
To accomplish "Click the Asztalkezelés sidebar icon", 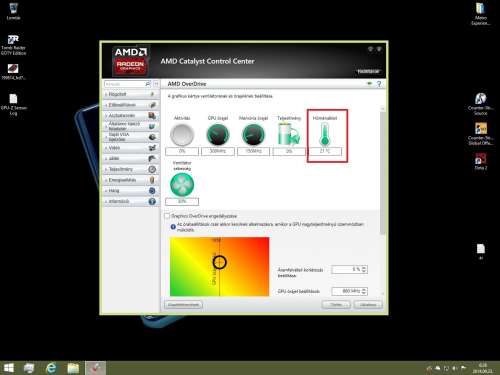I will click(152, 116).
